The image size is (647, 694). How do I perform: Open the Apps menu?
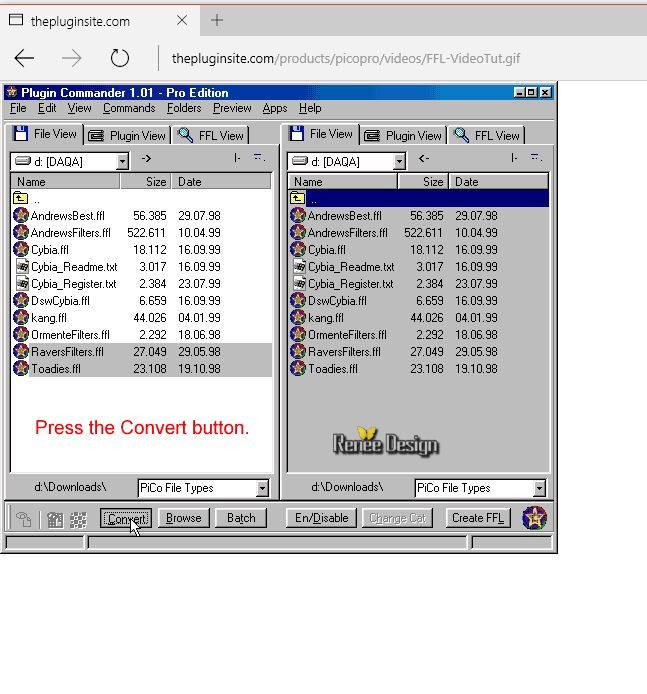[x=275, y=108]
